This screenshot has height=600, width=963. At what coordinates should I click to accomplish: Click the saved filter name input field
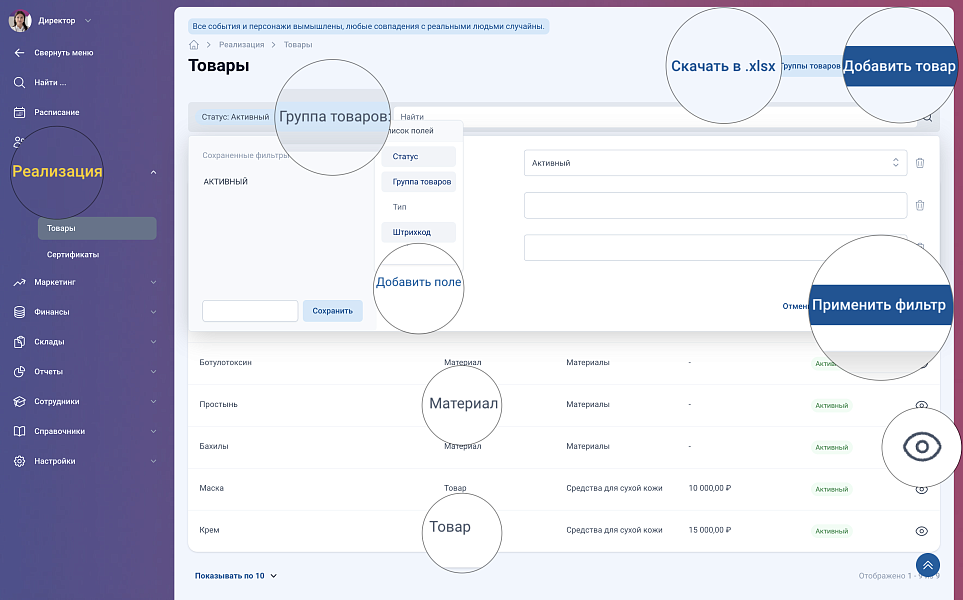tap(250, 311)
